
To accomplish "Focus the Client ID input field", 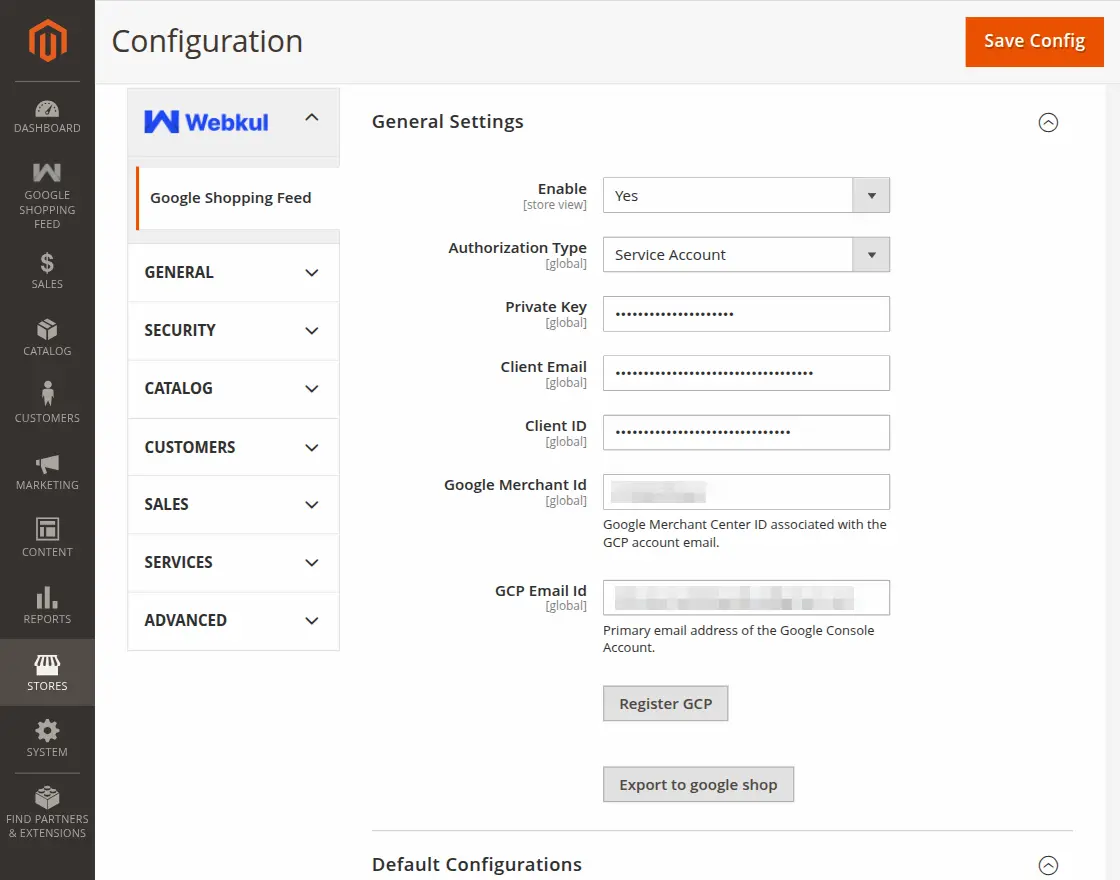I will point(746,432).
